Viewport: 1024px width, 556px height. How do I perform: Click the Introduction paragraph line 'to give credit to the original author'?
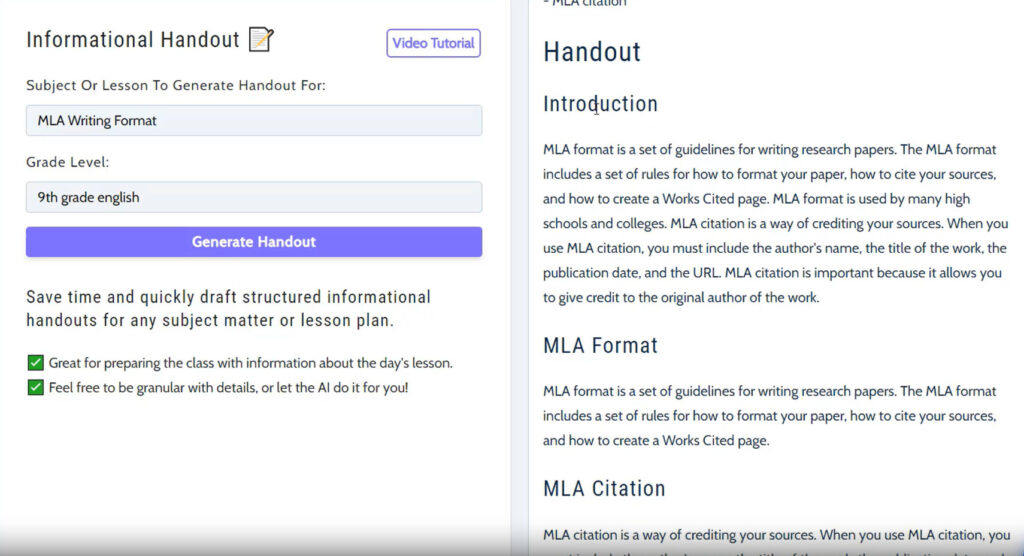pyautogui.click(x=681, y=297)
